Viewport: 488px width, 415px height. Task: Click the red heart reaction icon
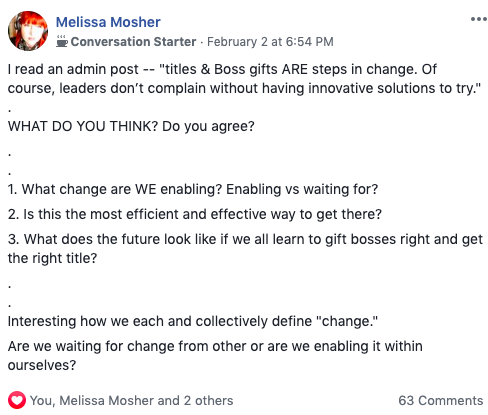click(17, 400)
